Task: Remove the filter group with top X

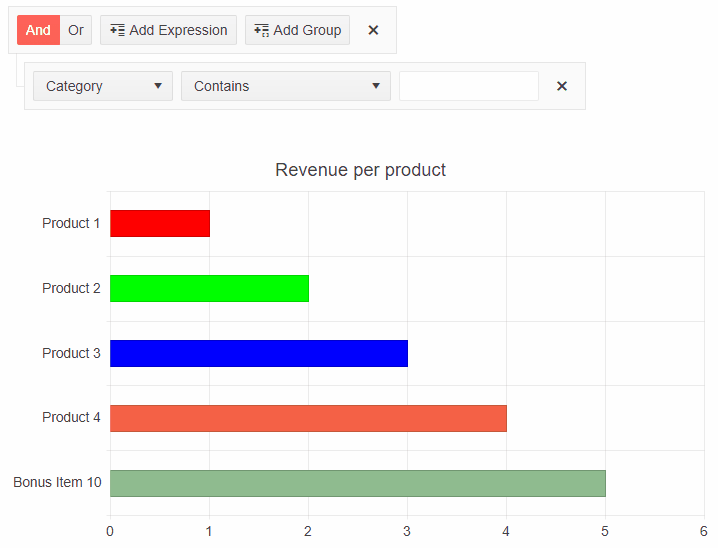Action: click(373, 30)
